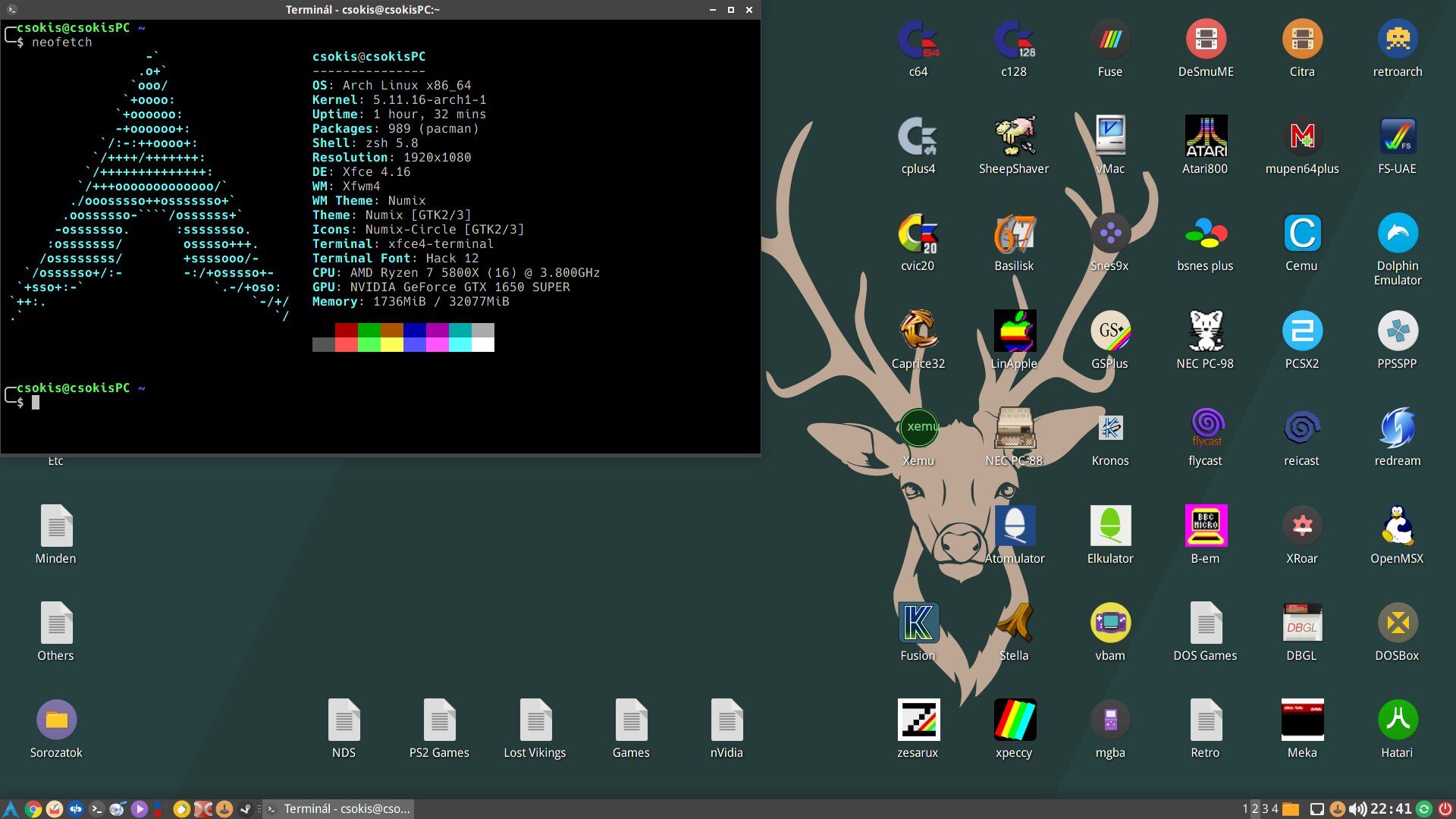Launch DeSmuME from the desktop

(1206, 39)
